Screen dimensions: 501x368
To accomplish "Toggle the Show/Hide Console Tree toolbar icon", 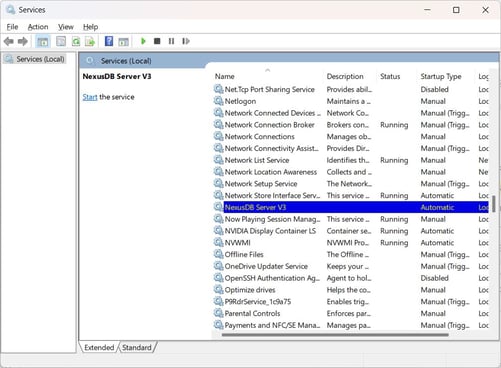I will tap(43, 41).
